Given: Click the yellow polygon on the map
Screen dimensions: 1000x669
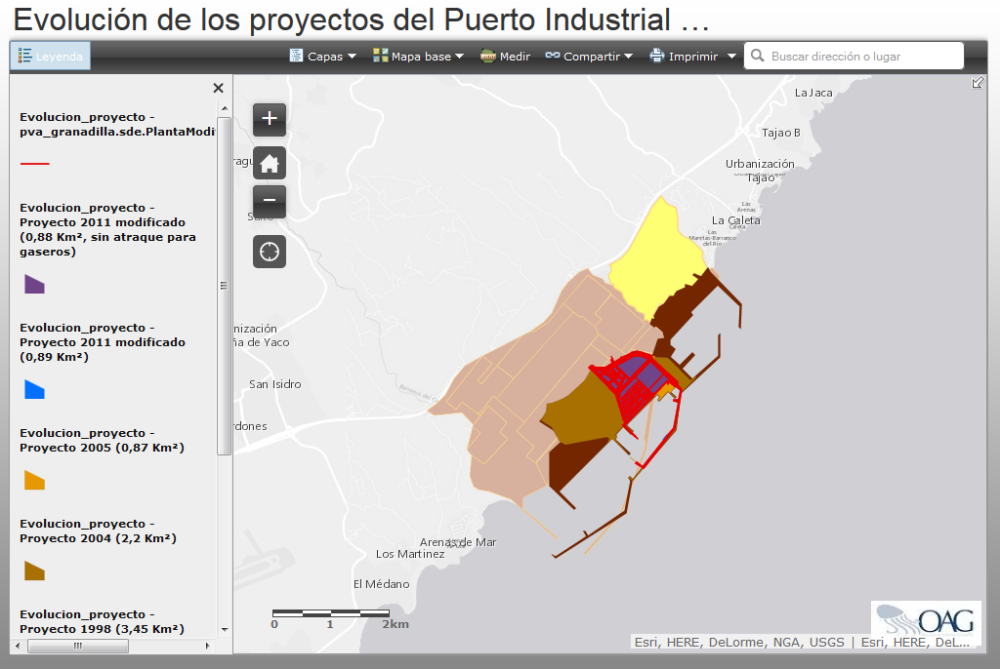Looking at the screenshot, I should pyautogui.click(x=657, y=258).
